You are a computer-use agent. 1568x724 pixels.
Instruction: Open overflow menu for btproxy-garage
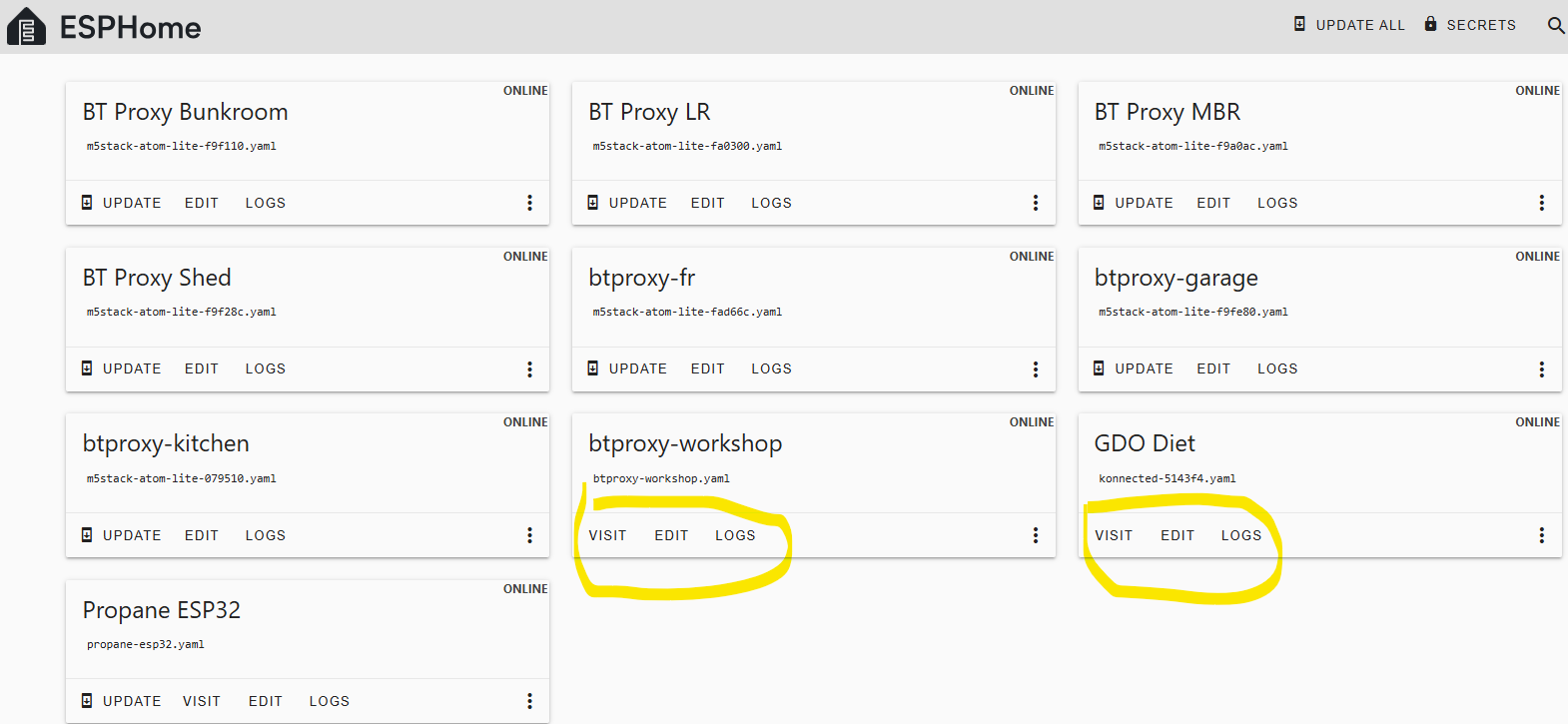[1542, 369]
